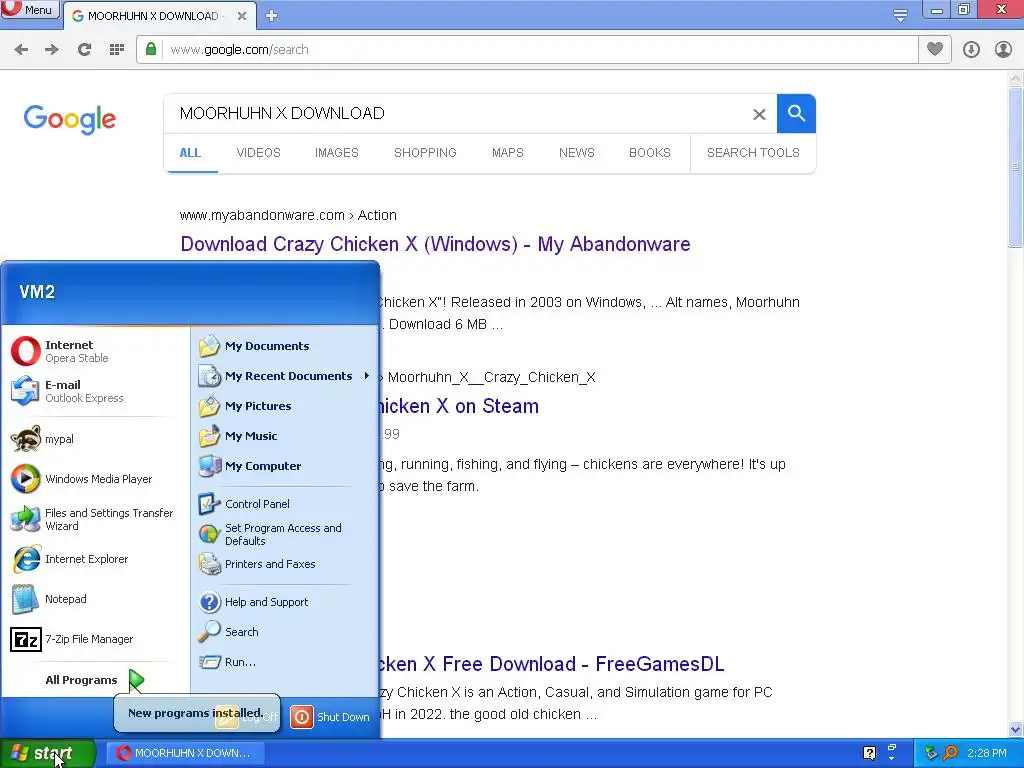Open My Documents folder

(285, 346)
